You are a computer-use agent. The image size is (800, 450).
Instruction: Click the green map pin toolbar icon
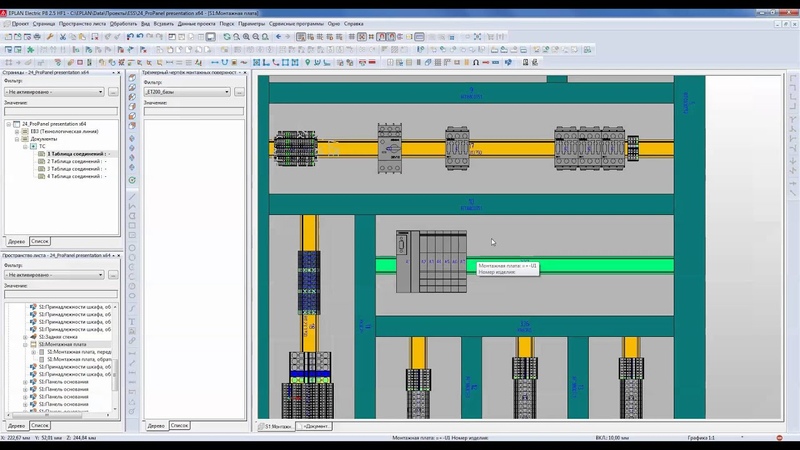(x=307, y=62)
